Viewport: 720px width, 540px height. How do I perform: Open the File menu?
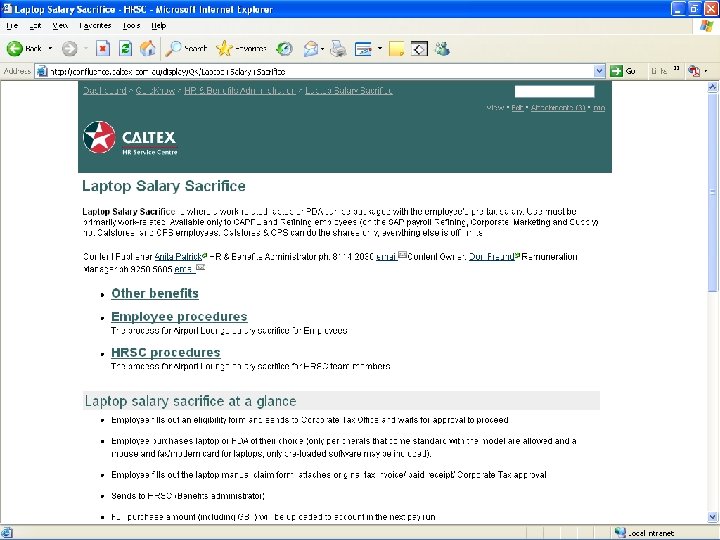point(12,26)
